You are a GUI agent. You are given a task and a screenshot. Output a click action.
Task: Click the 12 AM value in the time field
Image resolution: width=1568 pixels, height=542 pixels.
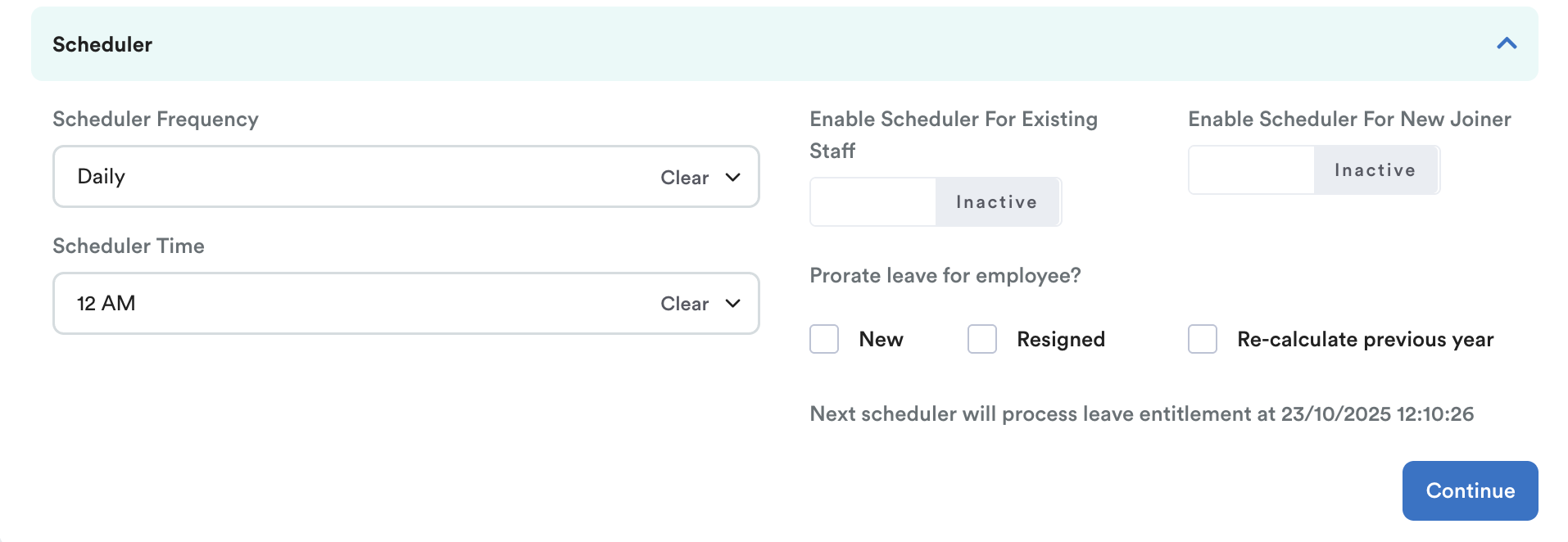pos(106,304)
